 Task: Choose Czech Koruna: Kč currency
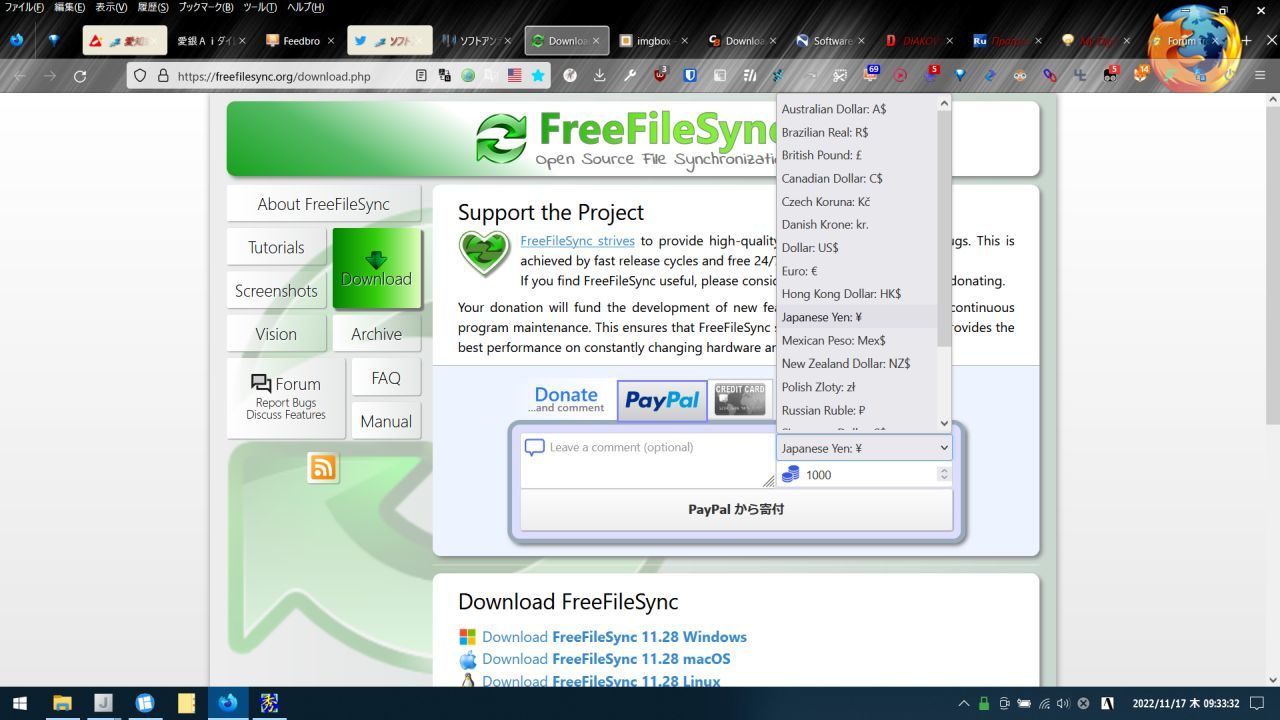click(857, 201)
